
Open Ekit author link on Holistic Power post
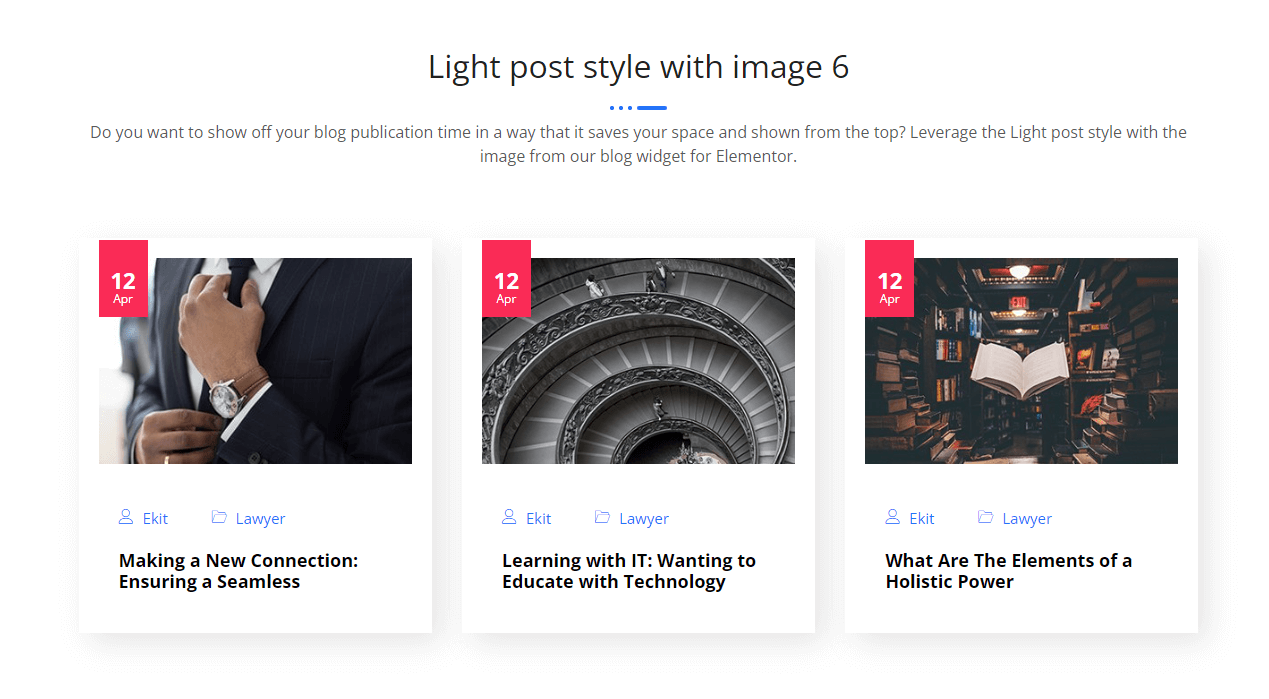click(921, 519)
